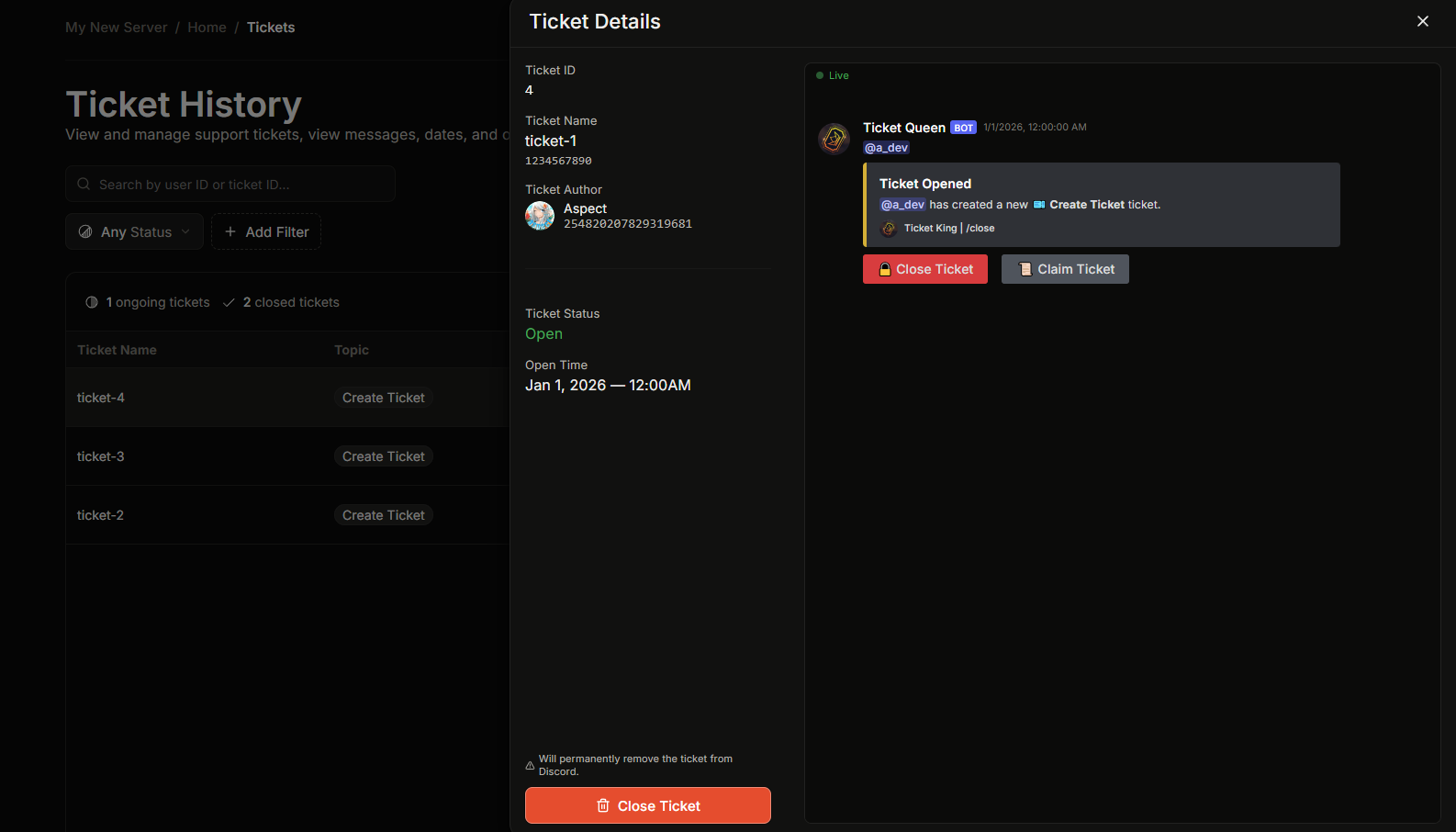Open My New Server breadcrumb
The height and width of the screenshot is (832, 1456).
[117, 28]
